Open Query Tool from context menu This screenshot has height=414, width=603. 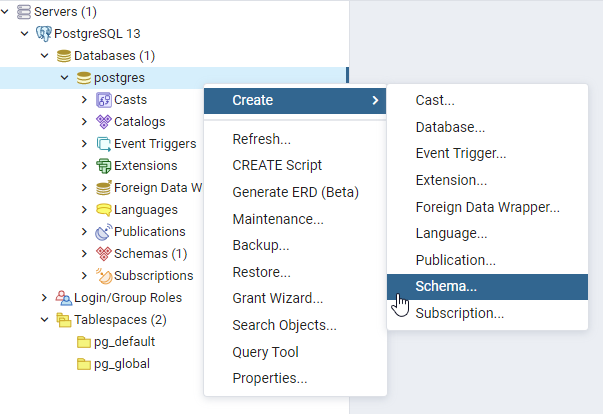coord(265,352)
